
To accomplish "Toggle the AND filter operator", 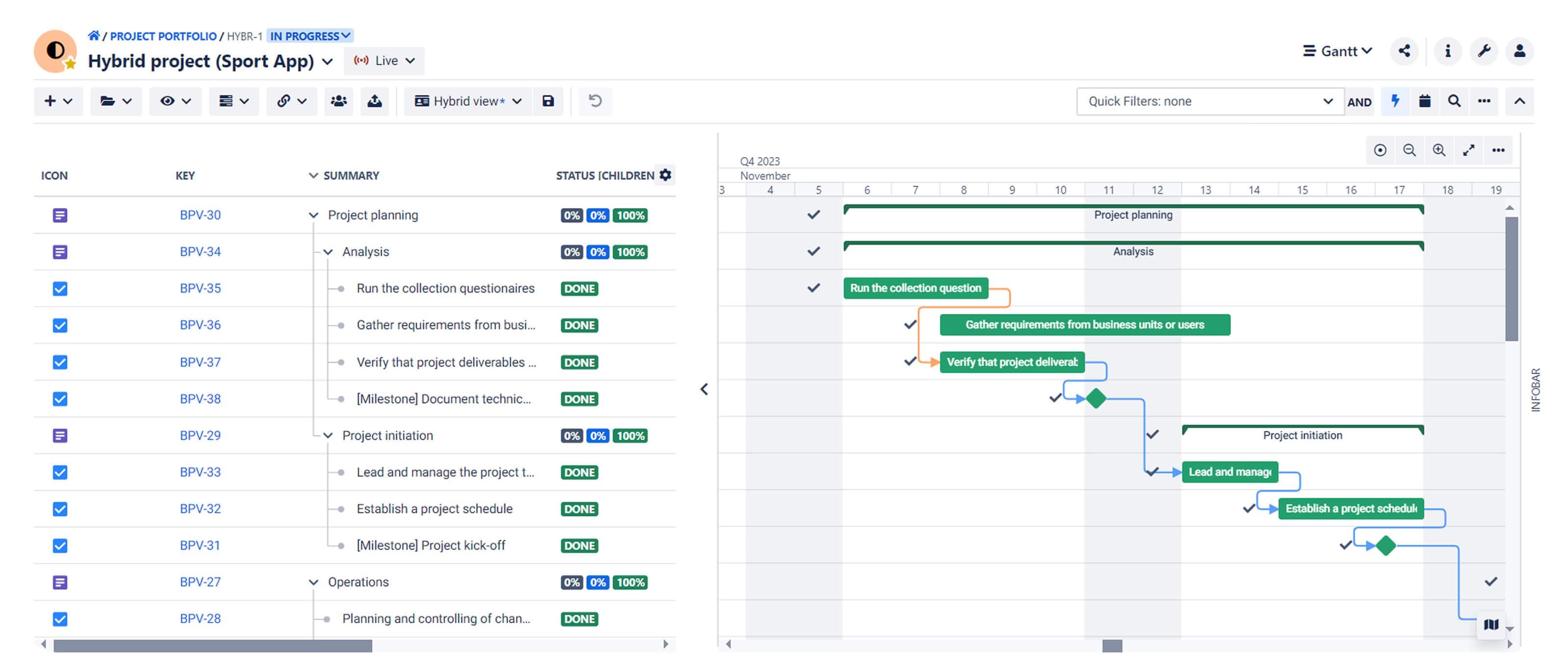I will [x=1359, y=102].
